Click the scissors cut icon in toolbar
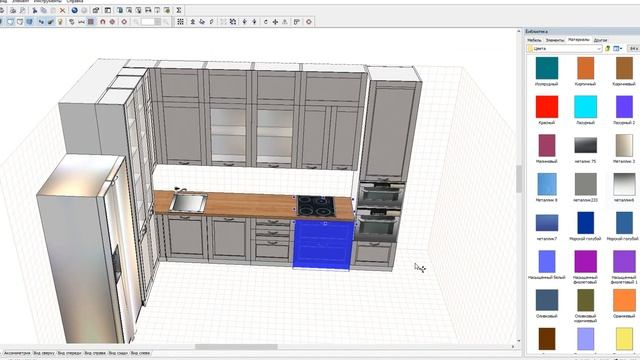This screenshot has width=640, height=360. pyautogui.click(x=35, y=10)
